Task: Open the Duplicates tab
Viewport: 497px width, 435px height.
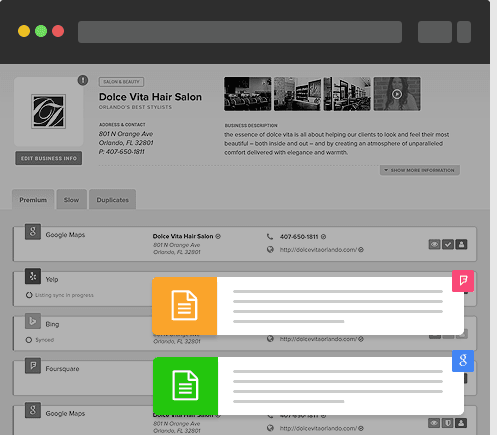Action: (x=112, y=200)
